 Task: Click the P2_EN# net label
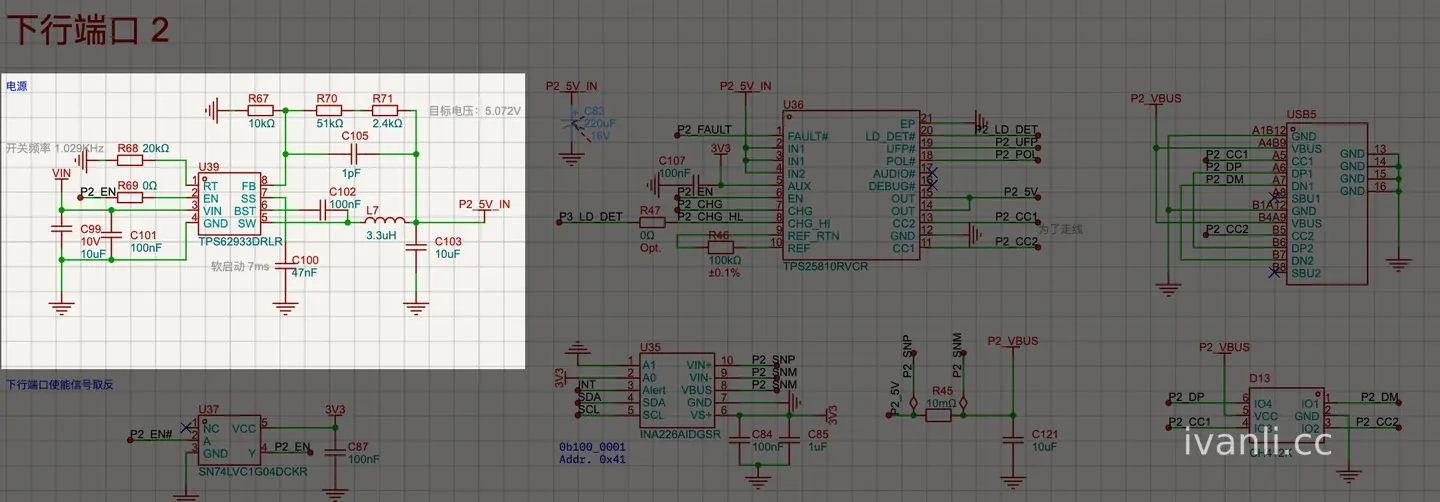pos(152,435)
